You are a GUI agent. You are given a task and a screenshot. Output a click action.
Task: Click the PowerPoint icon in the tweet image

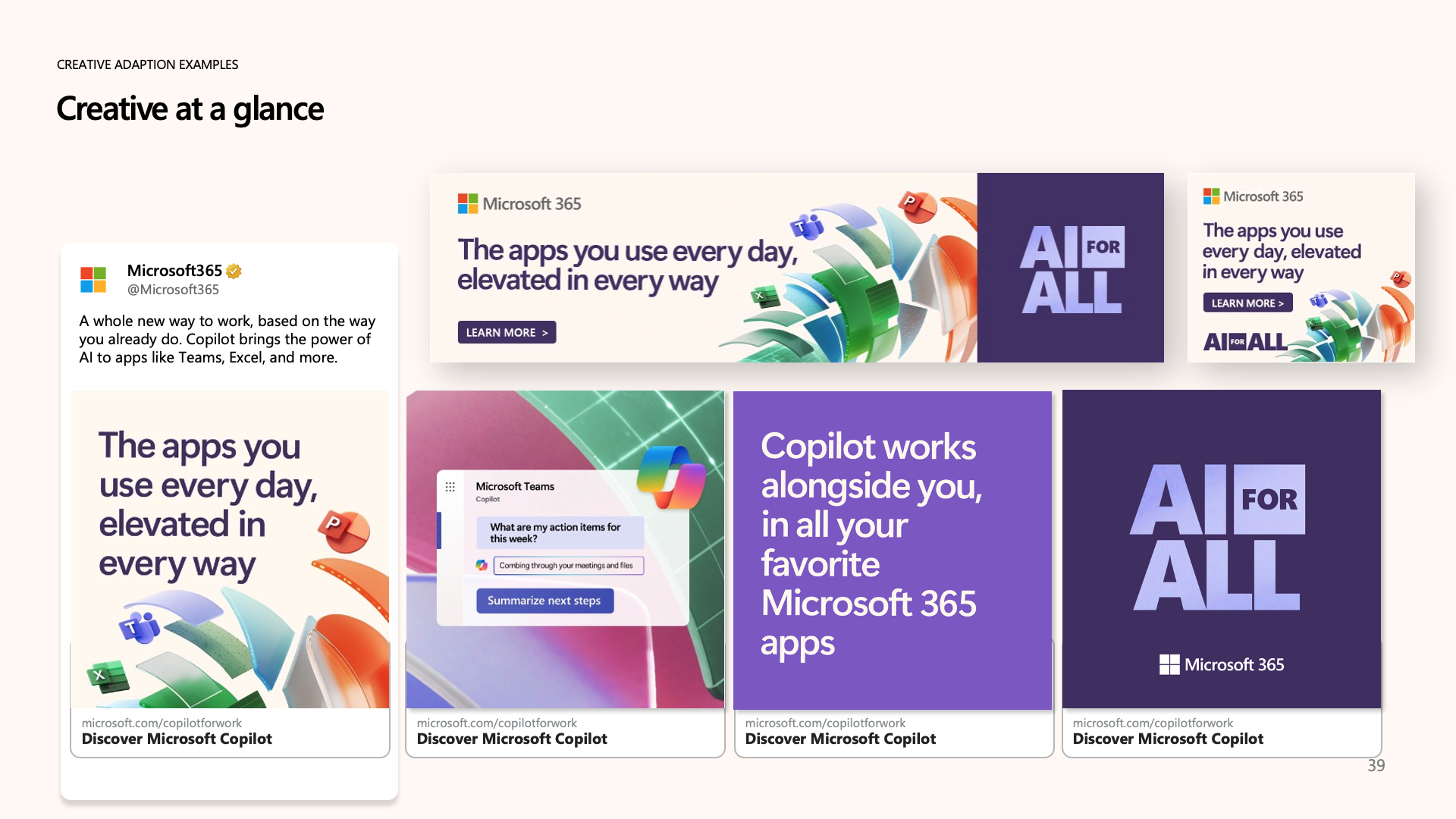(x=343, y=530)
